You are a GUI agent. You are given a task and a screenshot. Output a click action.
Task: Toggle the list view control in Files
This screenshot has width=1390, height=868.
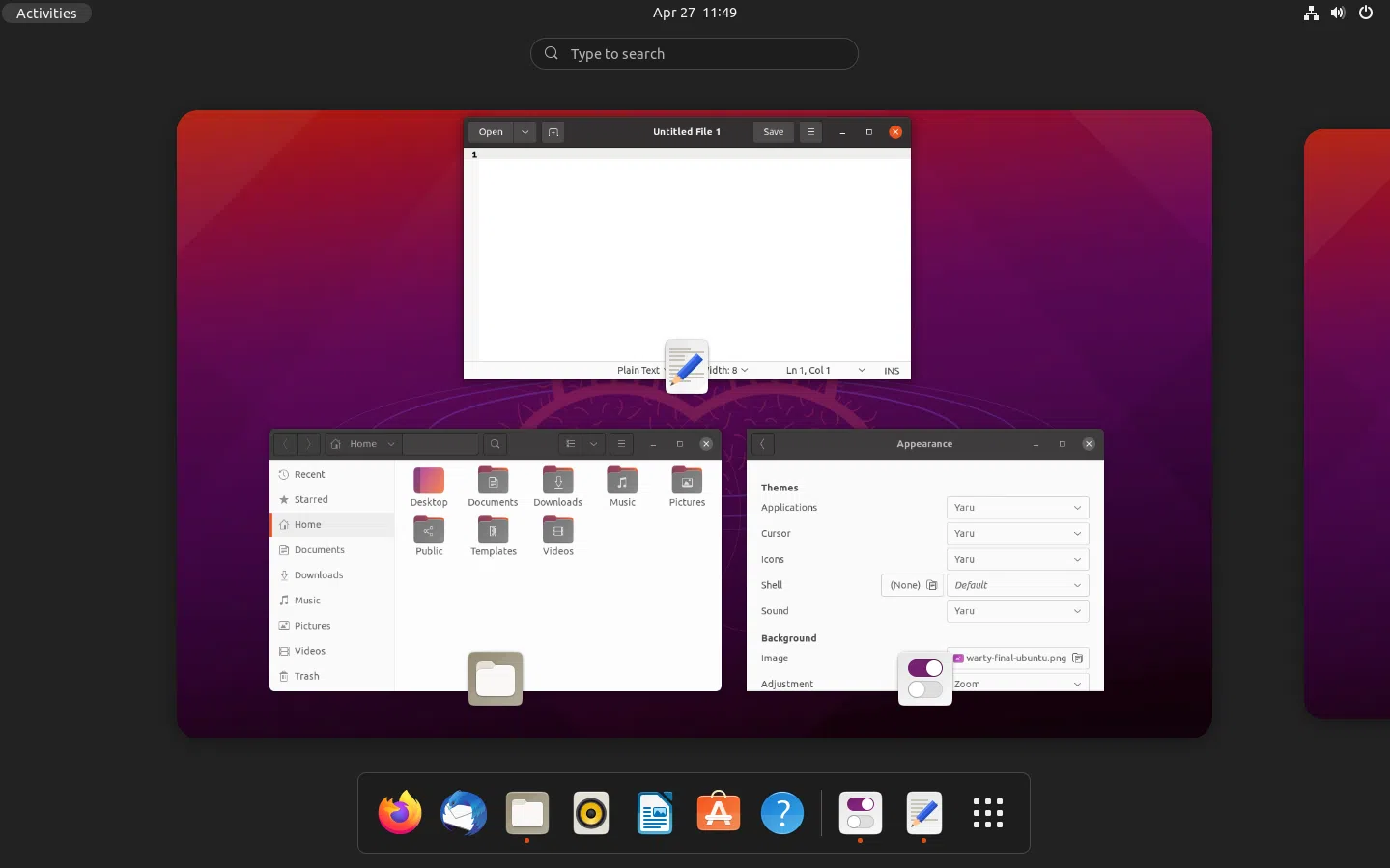(x=570, y=443)
